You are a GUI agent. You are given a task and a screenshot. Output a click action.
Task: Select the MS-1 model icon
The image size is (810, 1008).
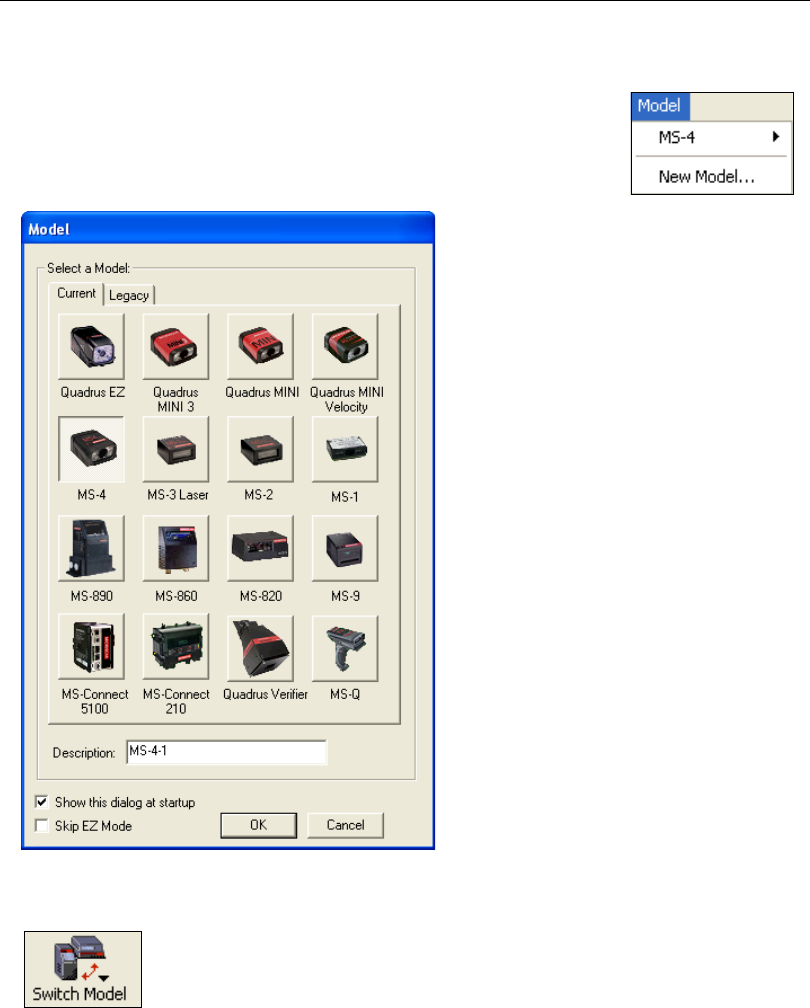pos(345,449)
